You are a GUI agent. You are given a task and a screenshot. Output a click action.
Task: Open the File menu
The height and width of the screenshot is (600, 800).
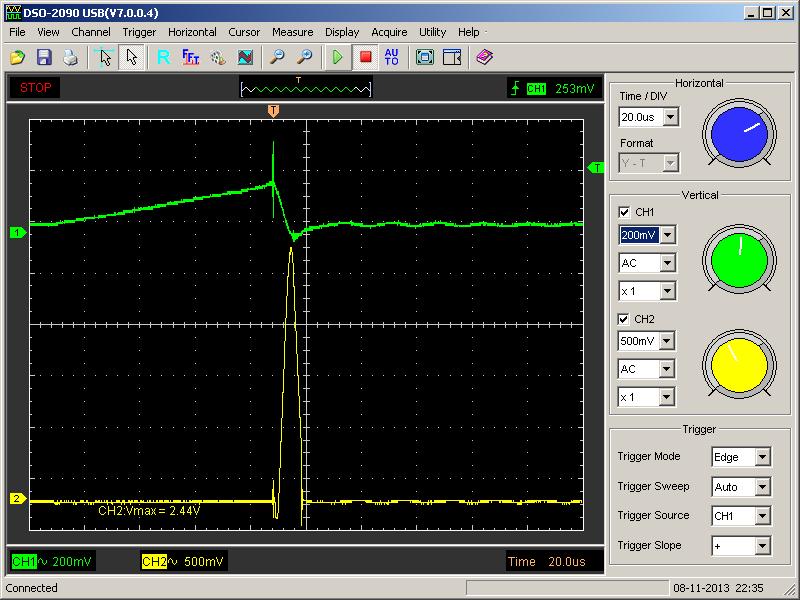coord(17,32)
